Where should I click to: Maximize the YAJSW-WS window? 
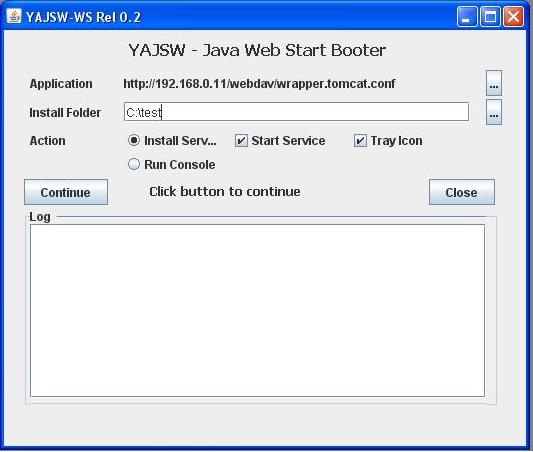[490, 16]
